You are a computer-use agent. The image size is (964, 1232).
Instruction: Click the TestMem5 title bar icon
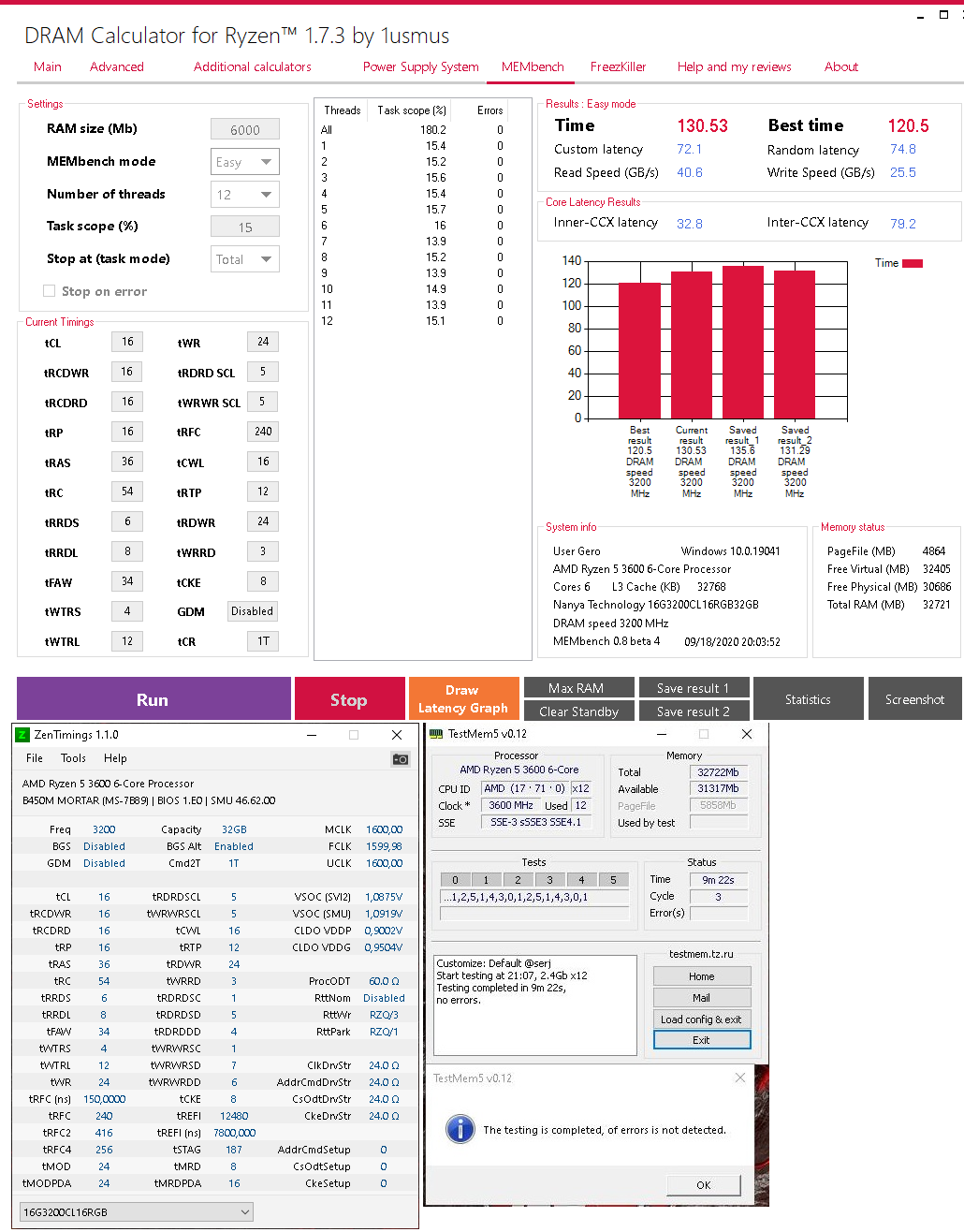(434, 734)
